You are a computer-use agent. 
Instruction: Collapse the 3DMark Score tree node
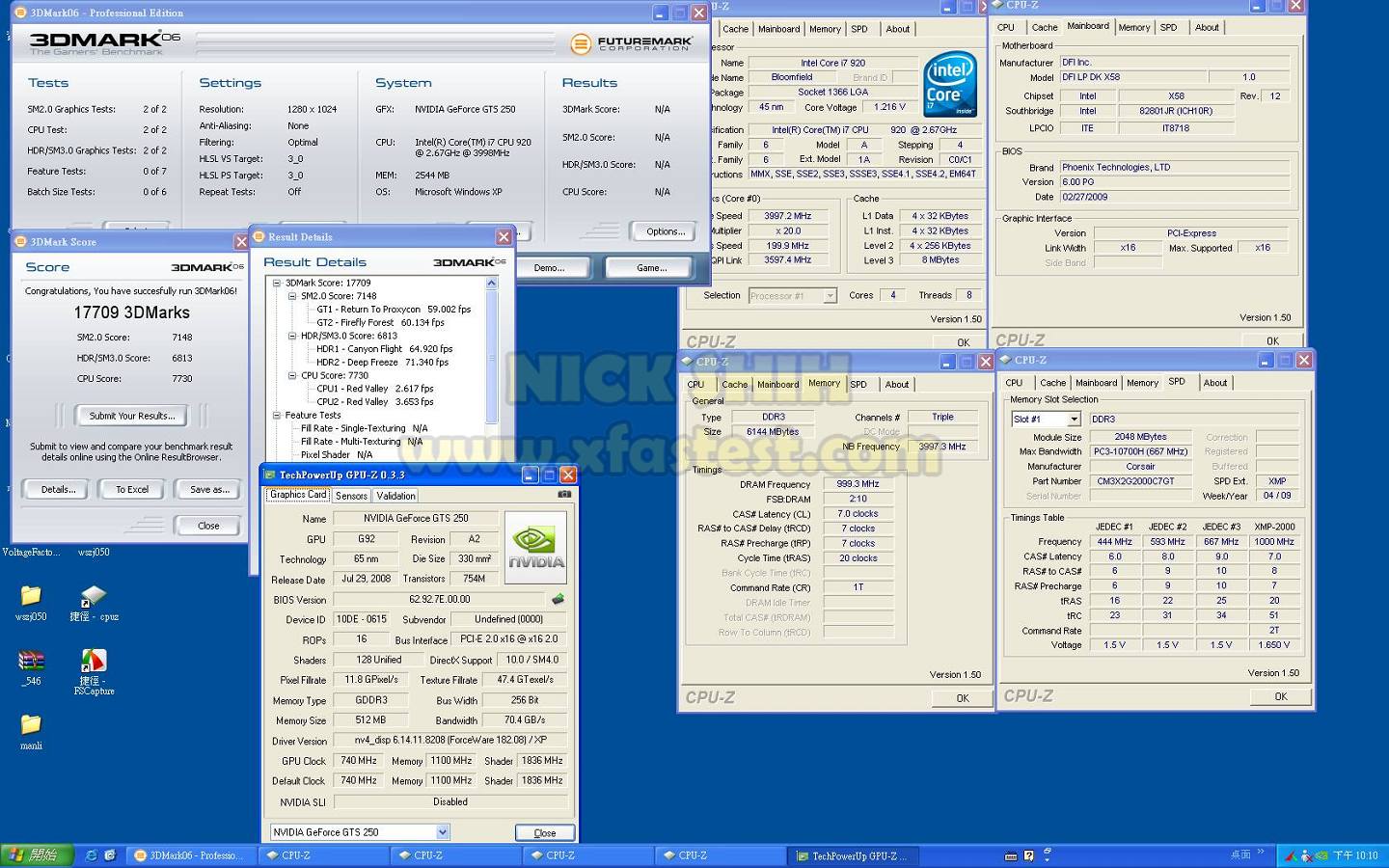[x=277, y=284]
